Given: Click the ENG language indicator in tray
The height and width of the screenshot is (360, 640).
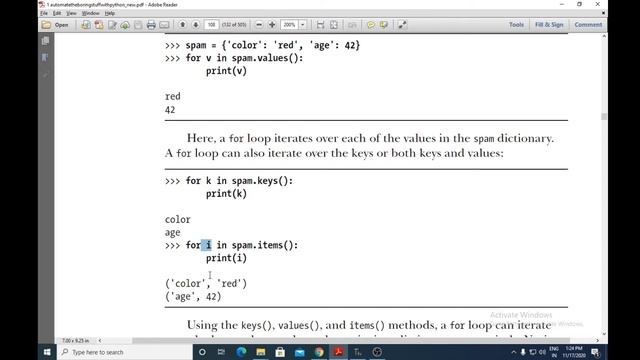Looking at the screenshot, I should [x=554, y=352].
